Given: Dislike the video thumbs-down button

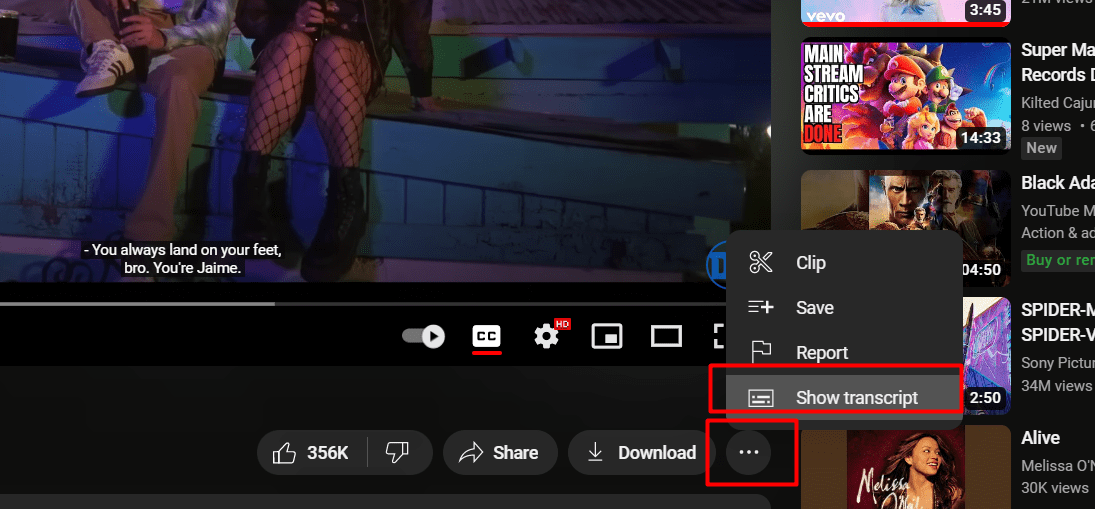Looking at the screenshot, I should coord(398,453).
